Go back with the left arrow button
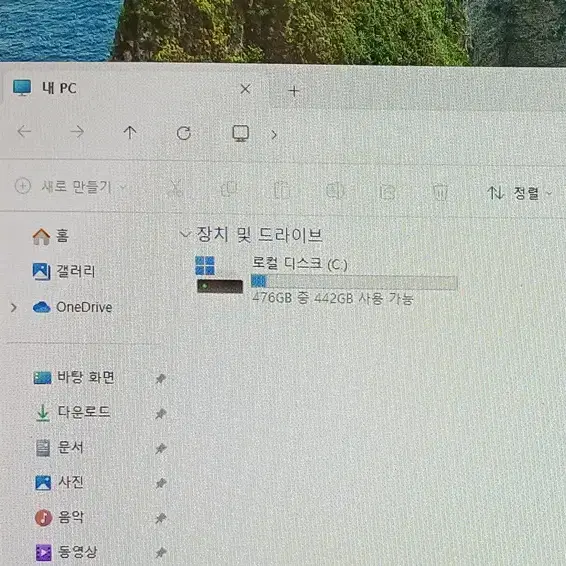 coord(24,132)
